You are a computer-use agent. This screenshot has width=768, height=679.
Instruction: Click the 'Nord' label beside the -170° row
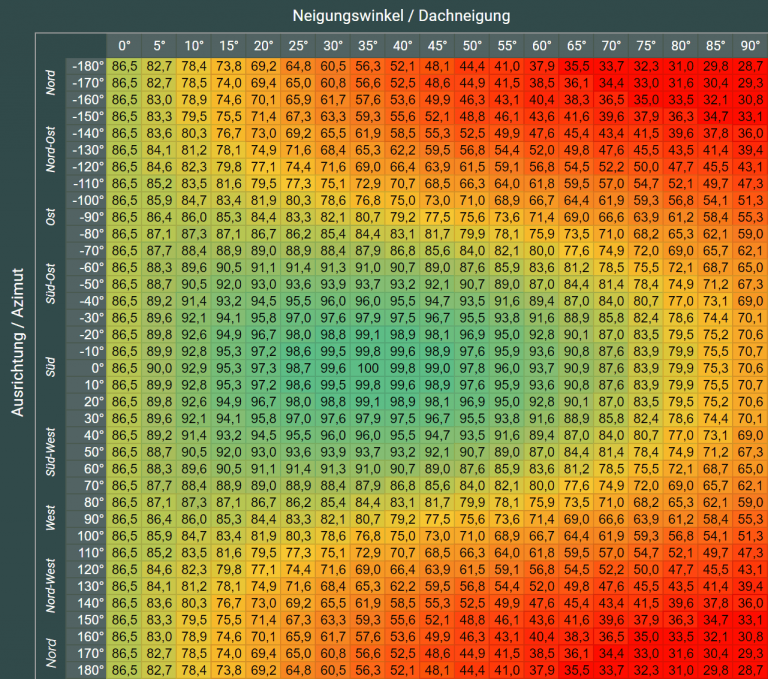(50, 82)
